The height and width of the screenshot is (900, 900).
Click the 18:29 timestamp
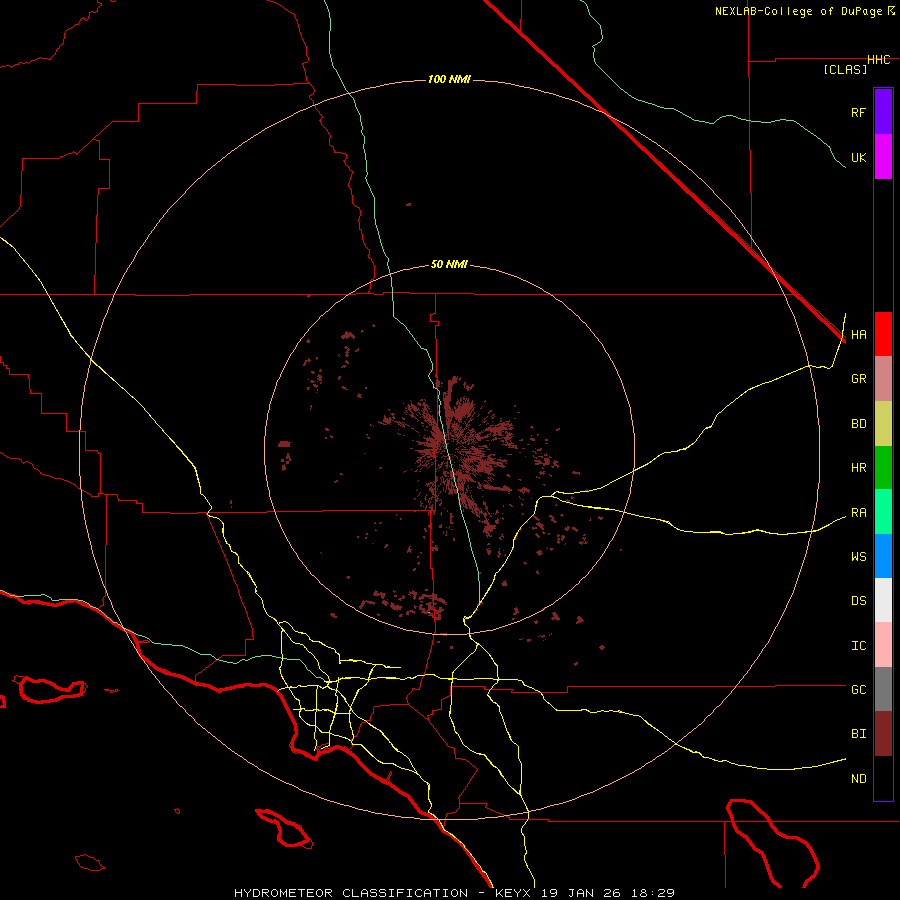point(653,893)
